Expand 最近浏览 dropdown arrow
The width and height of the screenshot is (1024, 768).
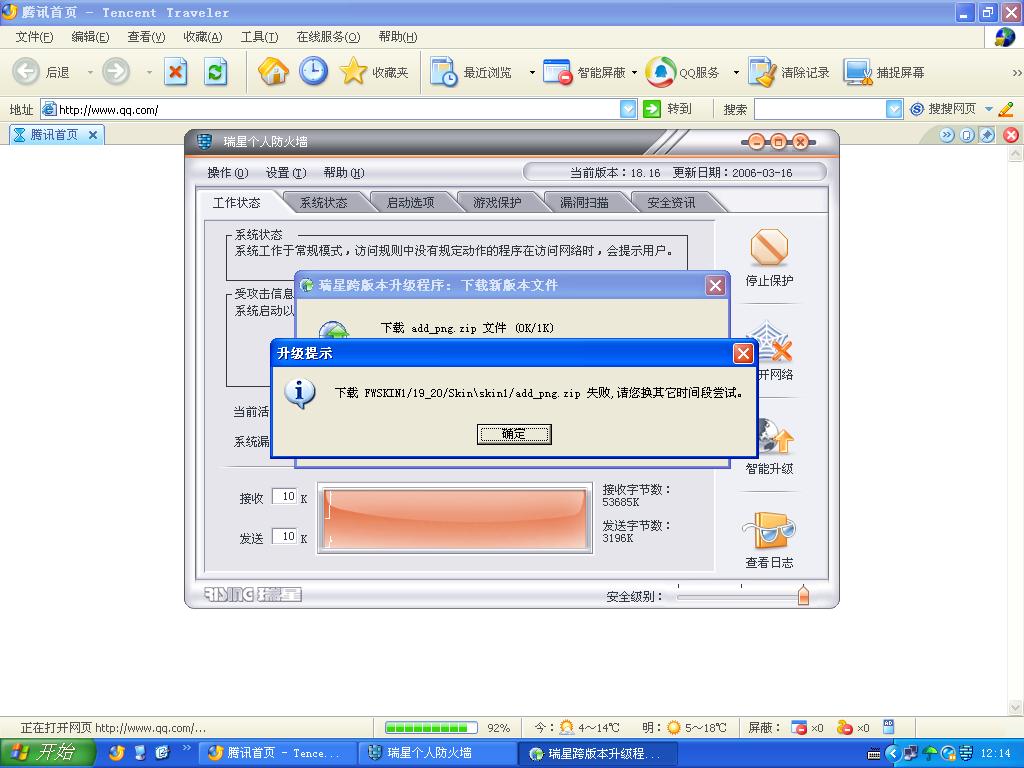pyautogui.click(x=532, y=72)
